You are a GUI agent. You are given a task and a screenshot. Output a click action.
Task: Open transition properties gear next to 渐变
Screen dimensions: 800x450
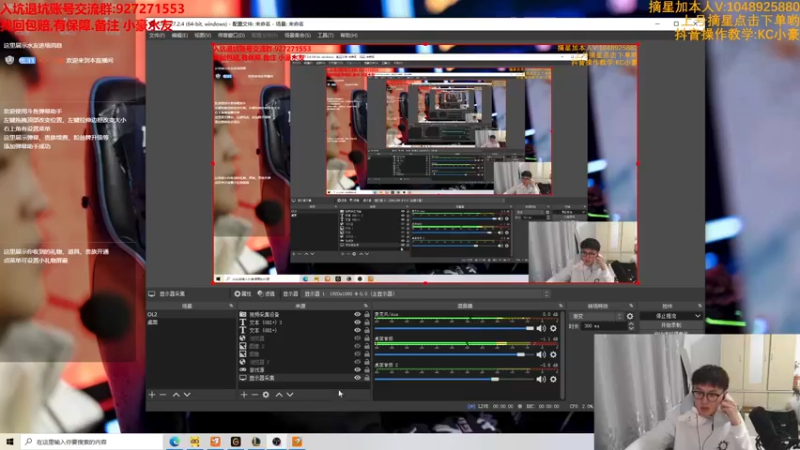click(630, 316)
